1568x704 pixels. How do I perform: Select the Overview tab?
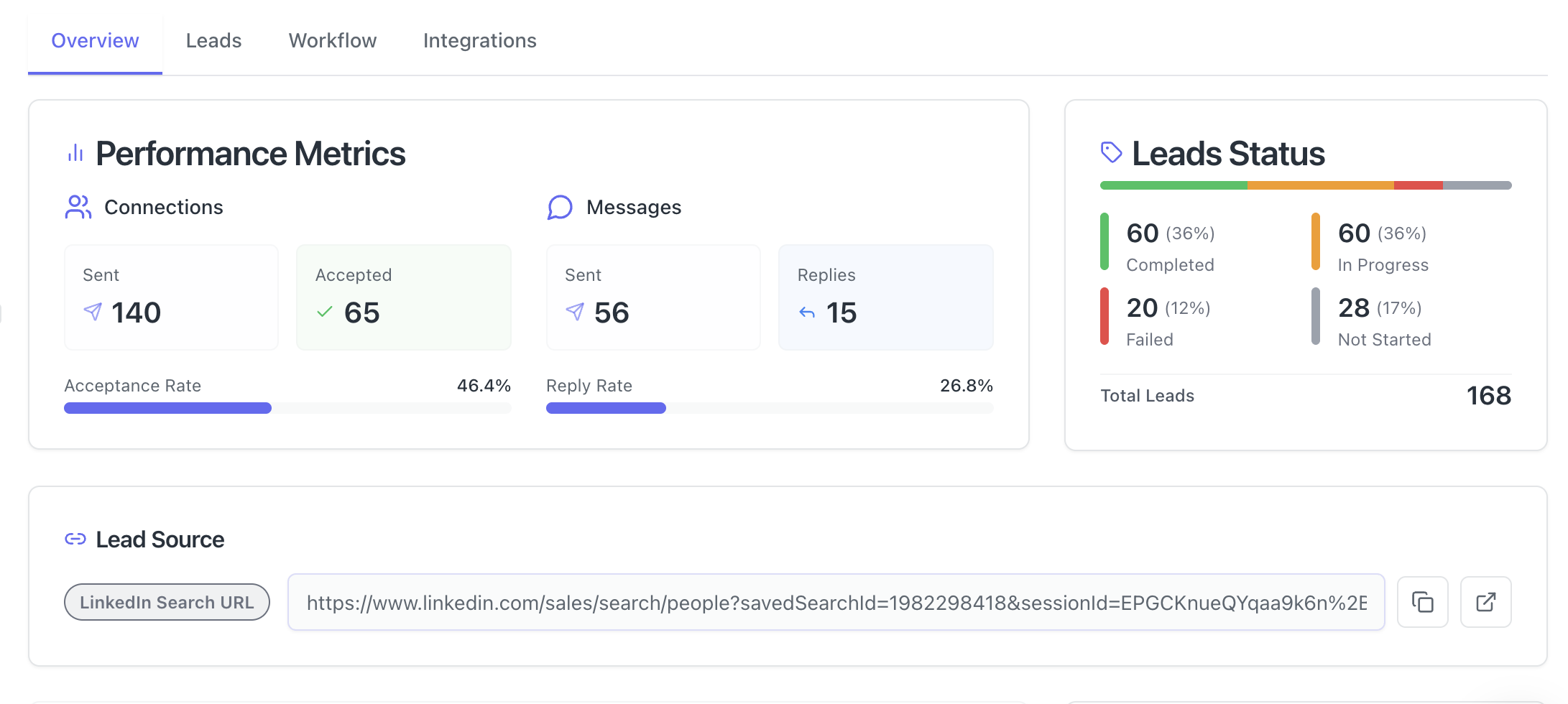95,40
